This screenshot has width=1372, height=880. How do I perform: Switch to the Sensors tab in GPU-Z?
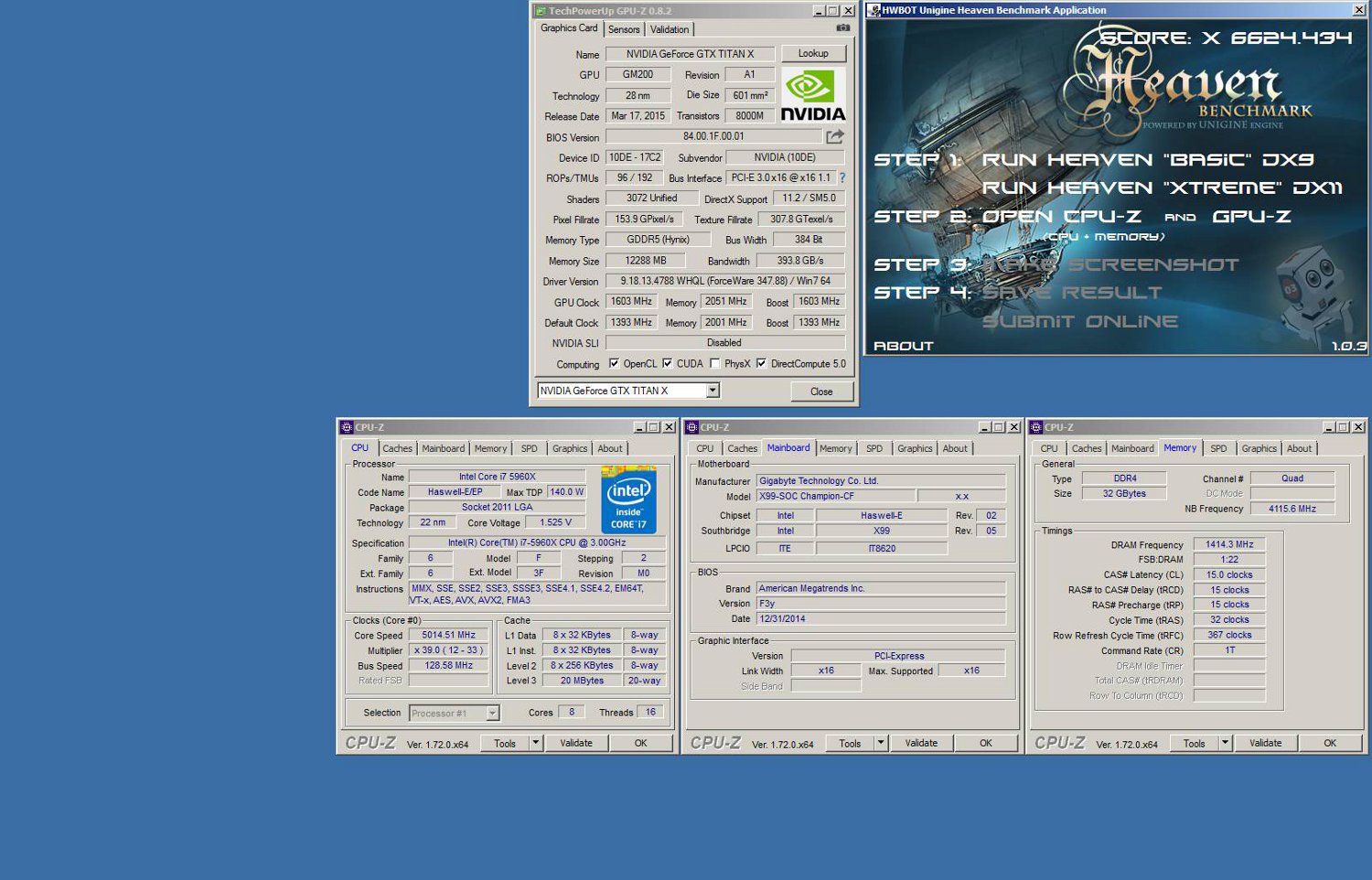tap(624, 29)
